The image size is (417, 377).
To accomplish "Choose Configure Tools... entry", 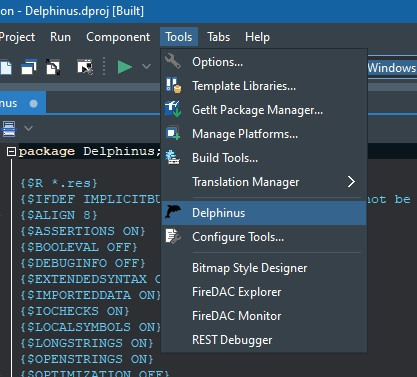I will pos(264,237).
